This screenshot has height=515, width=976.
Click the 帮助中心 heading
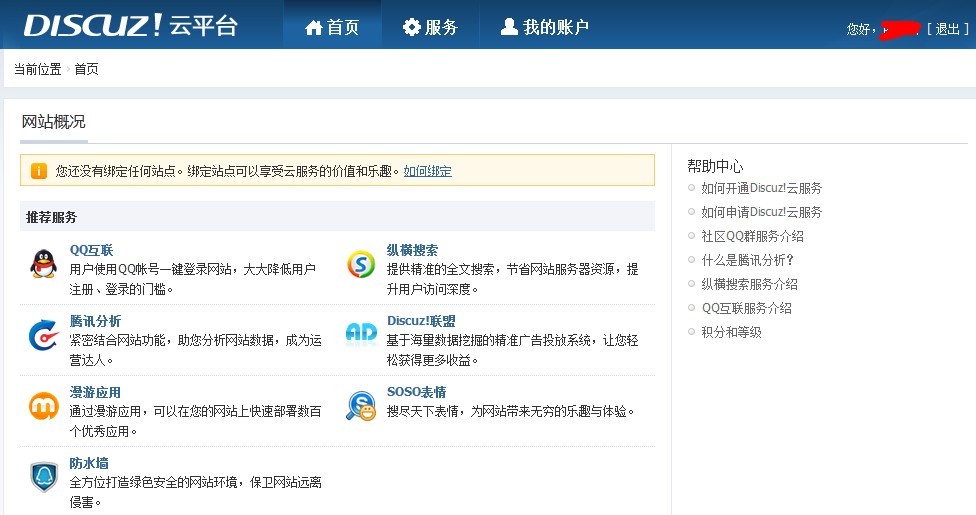pos(715,166)
